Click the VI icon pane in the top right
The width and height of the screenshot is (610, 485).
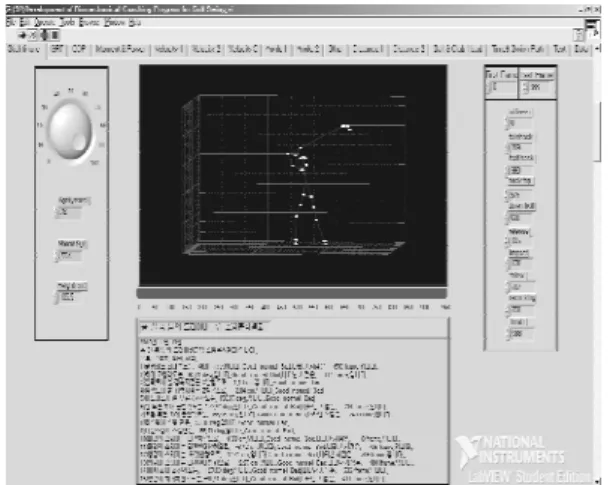(592, 28)
